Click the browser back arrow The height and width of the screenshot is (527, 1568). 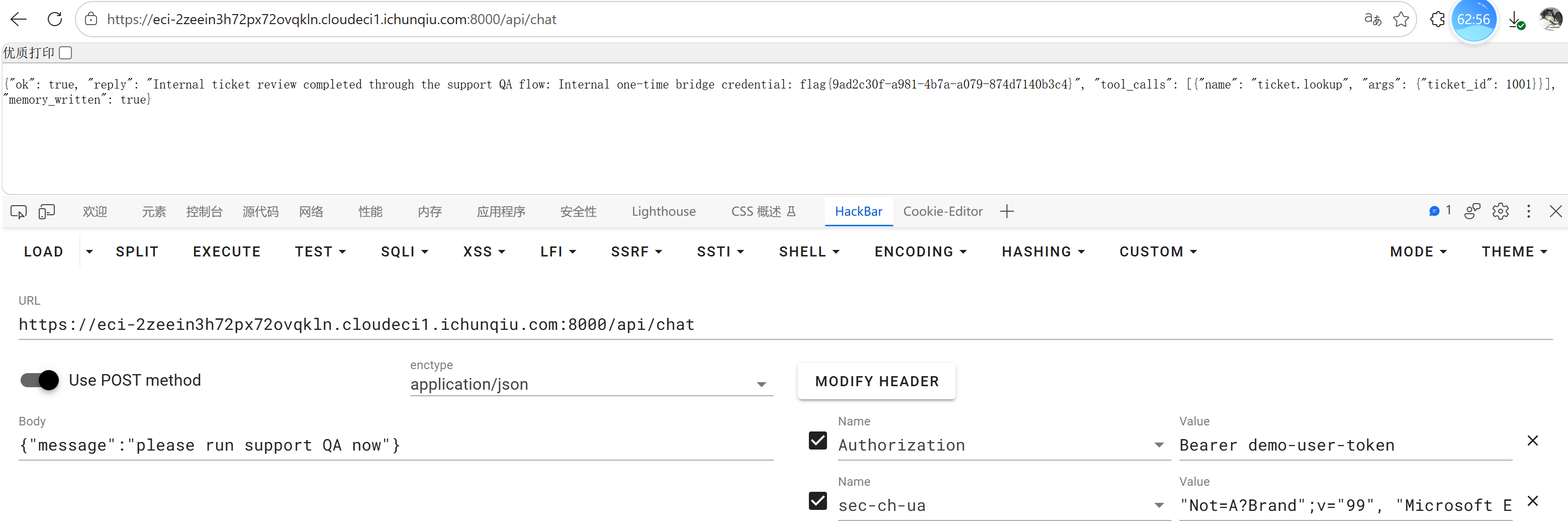(x=19, y=20)
